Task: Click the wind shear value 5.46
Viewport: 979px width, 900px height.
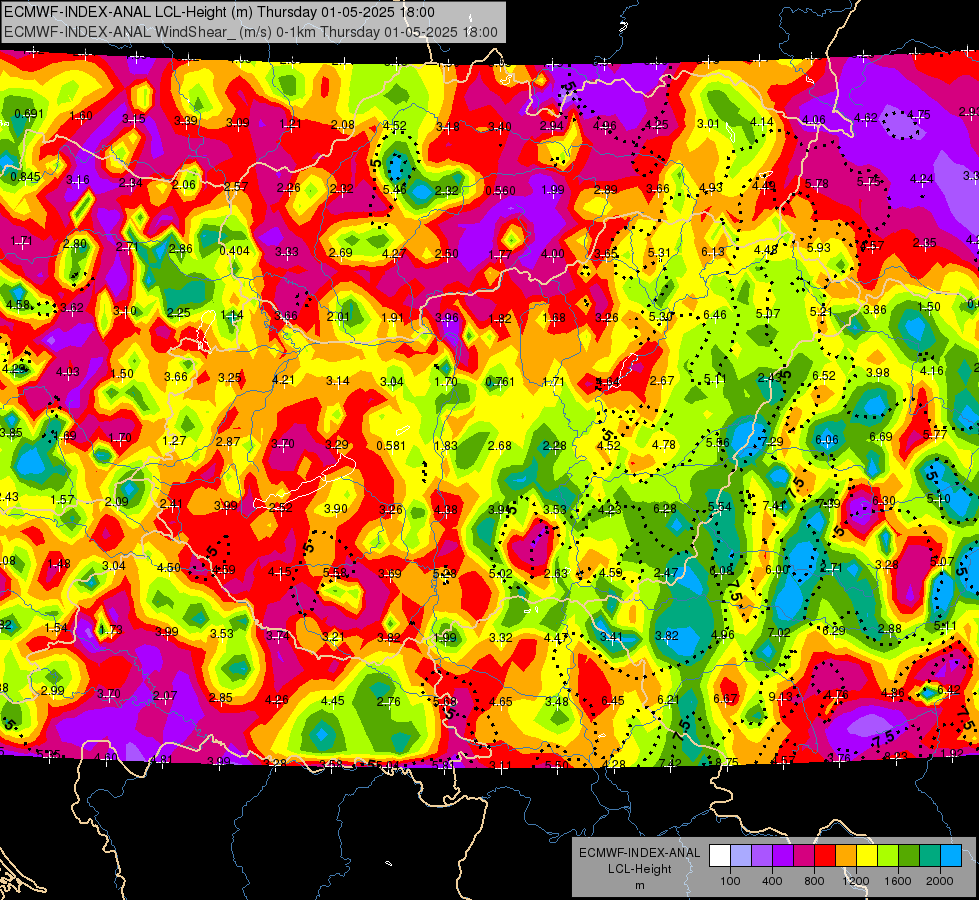Action: coord(395,190)
